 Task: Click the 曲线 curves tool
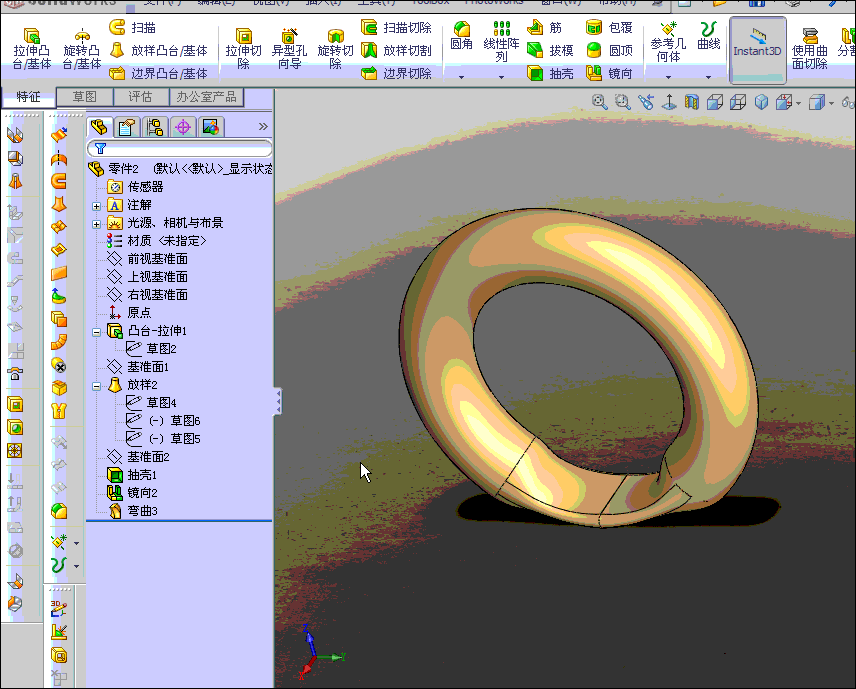click(709, 36)
